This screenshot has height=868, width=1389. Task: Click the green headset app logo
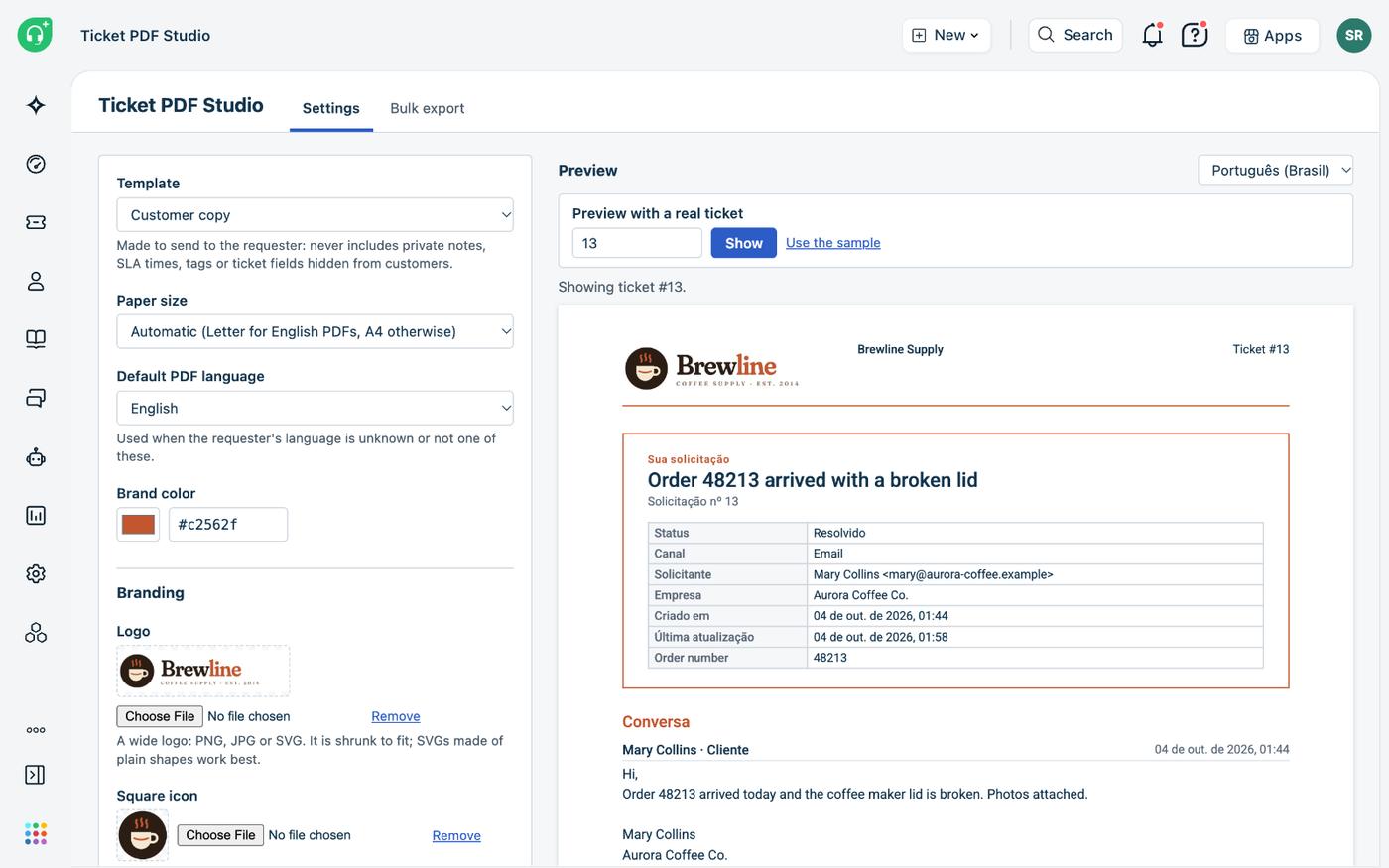click(35, 35)
